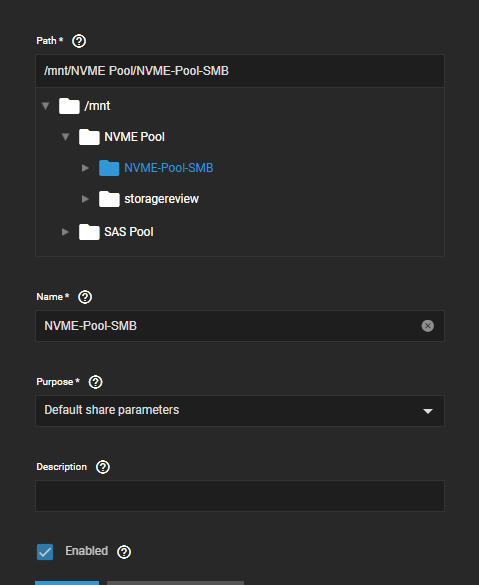The height and width of the screenshot is (585, 479).
Task: Open the Purpose help tooltip icon
Action: (95, 382)
